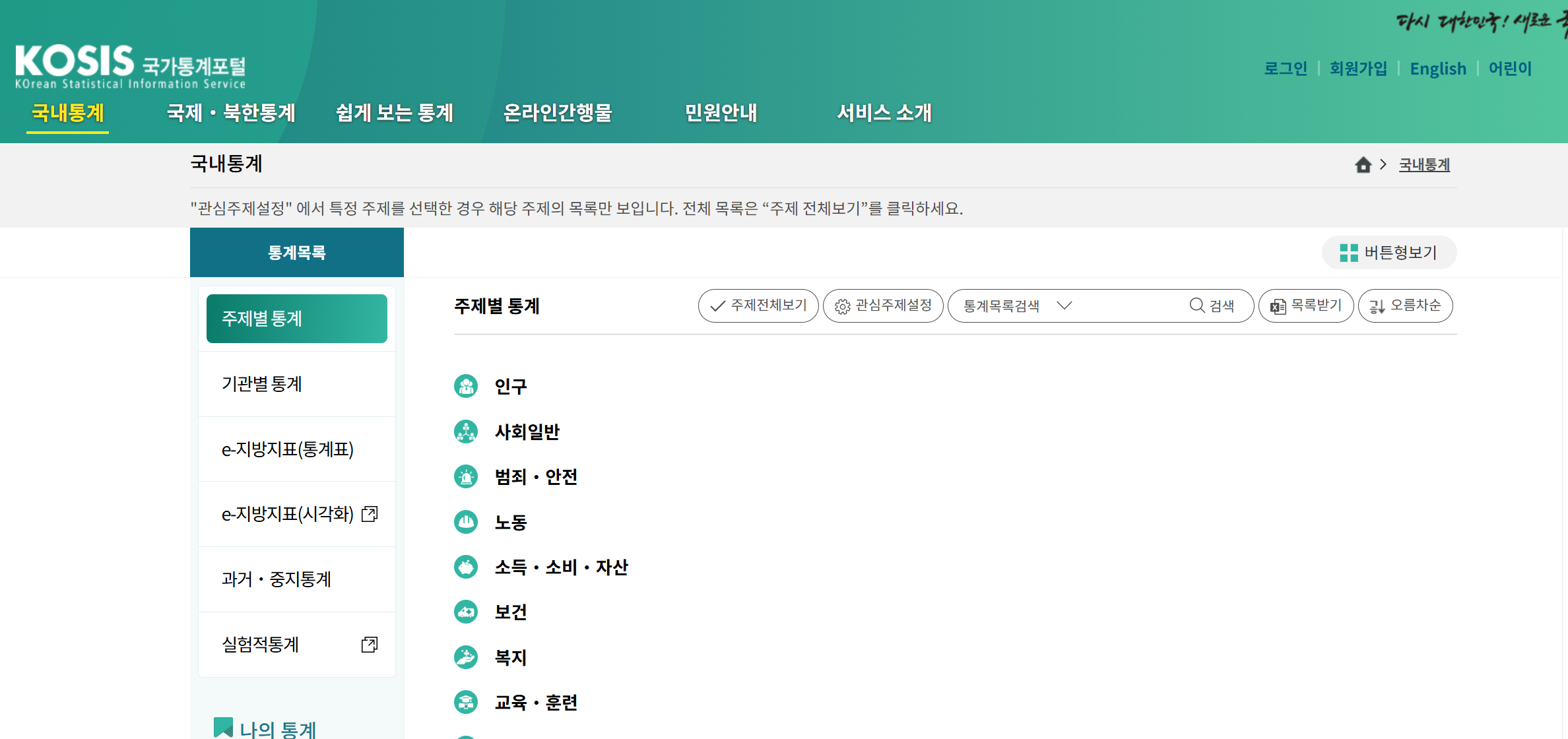Click the 범죄·안전 siren icon
Viewport: 1568px width, 739px height.
point(466,476)
